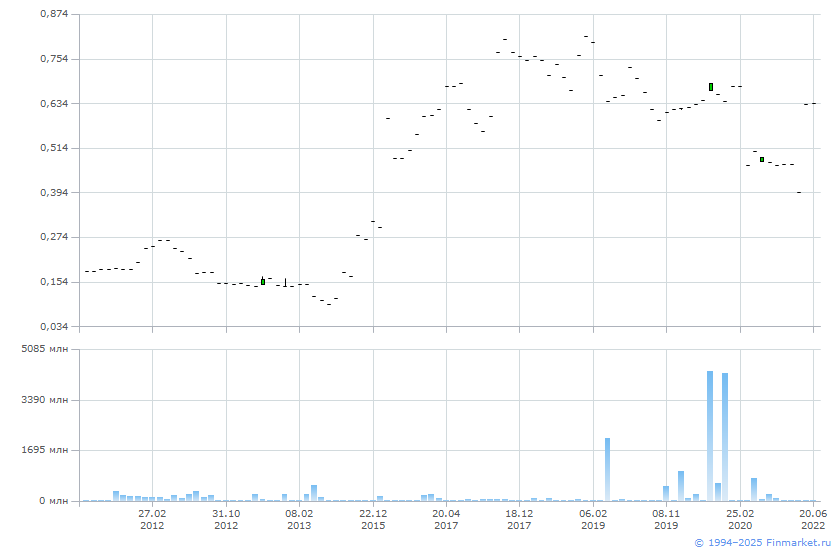Click the 20.04 2017 date label

click(x=446, y=519)
